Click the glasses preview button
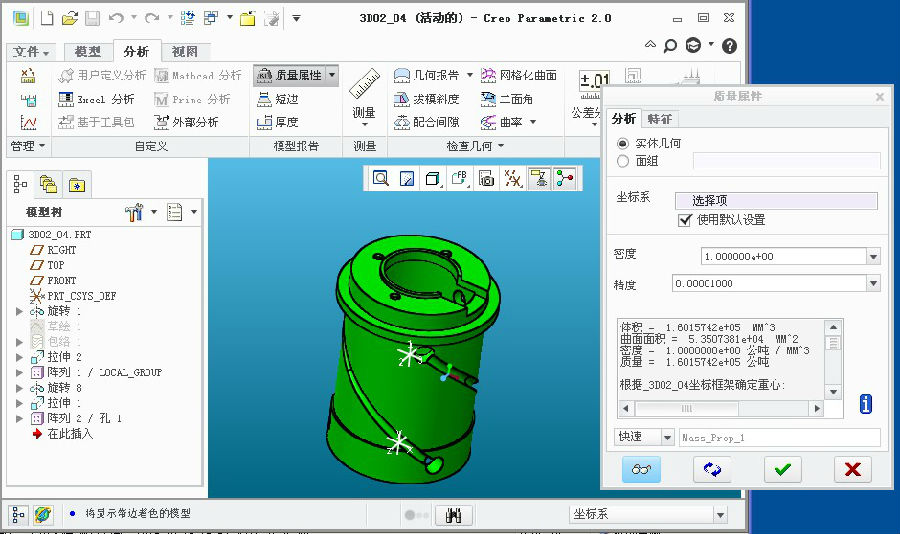Viewport: 900px width, 534px height. point(641,469)
